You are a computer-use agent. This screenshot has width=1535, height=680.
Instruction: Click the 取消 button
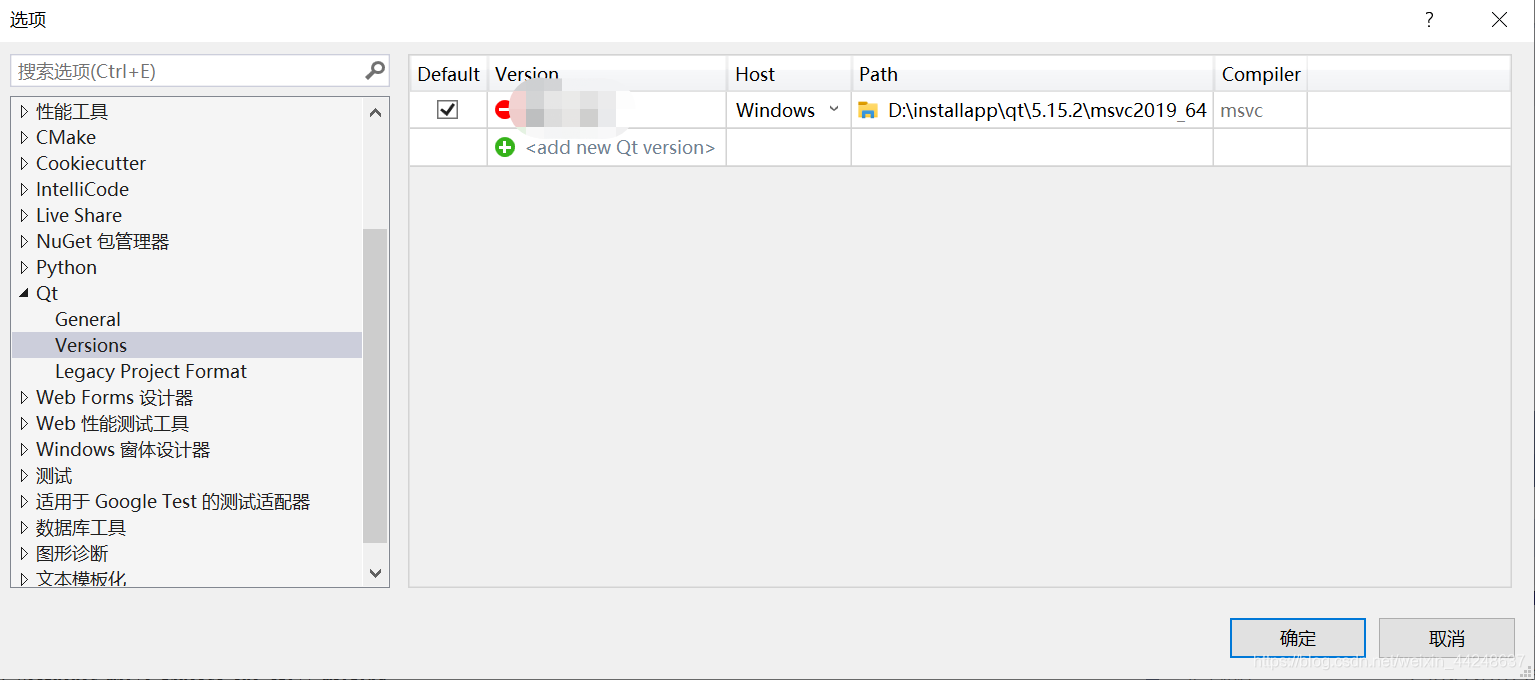1446,638
